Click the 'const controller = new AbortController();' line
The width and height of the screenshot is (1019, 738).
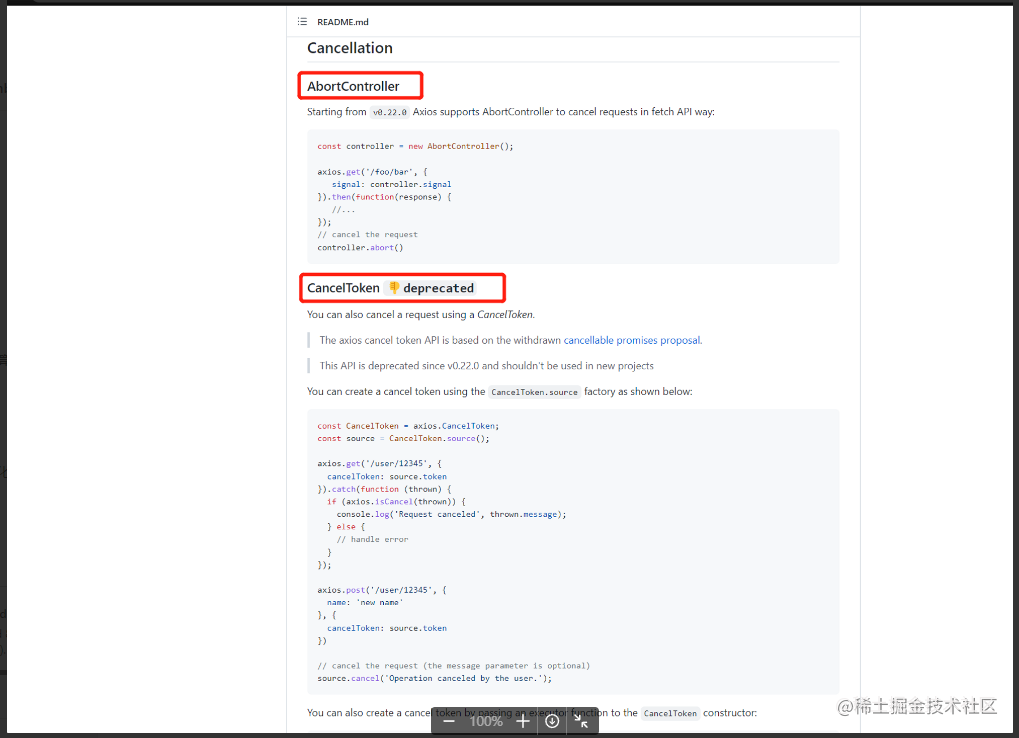tap(415, 146)
